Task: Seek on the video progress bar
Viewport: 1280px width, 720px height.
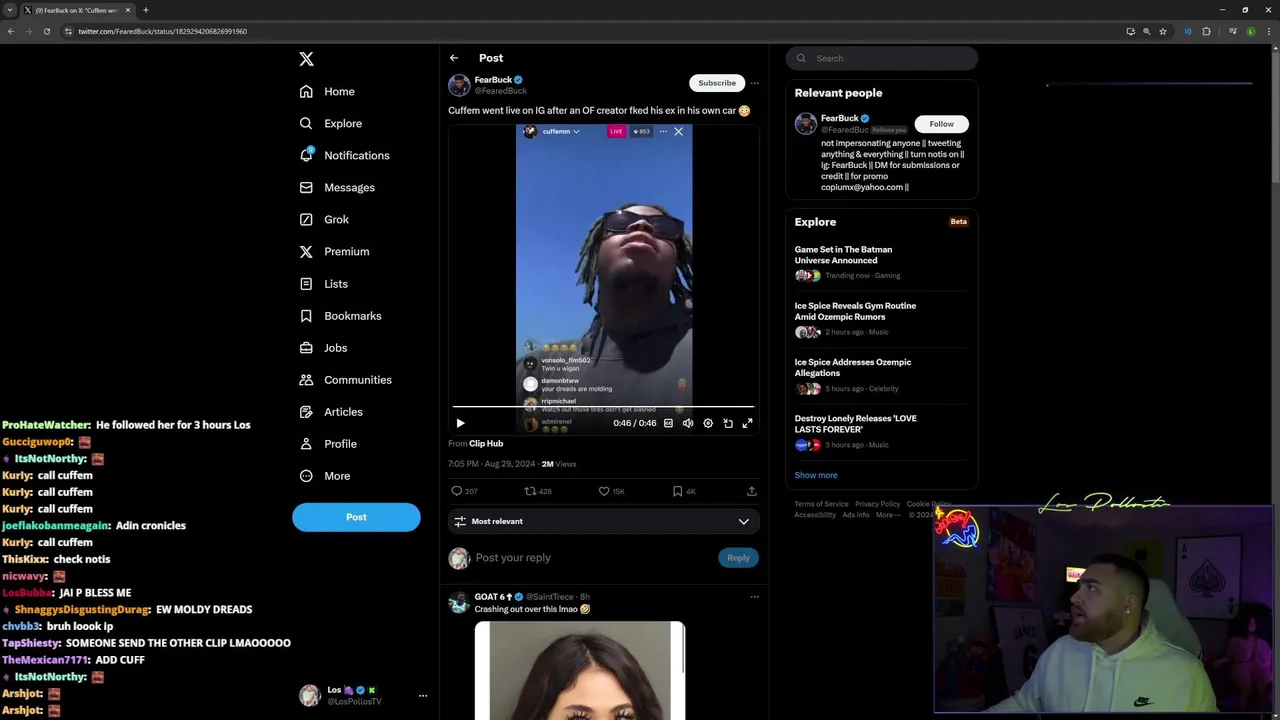Action: pyautogui.click(x=603, y=407)
